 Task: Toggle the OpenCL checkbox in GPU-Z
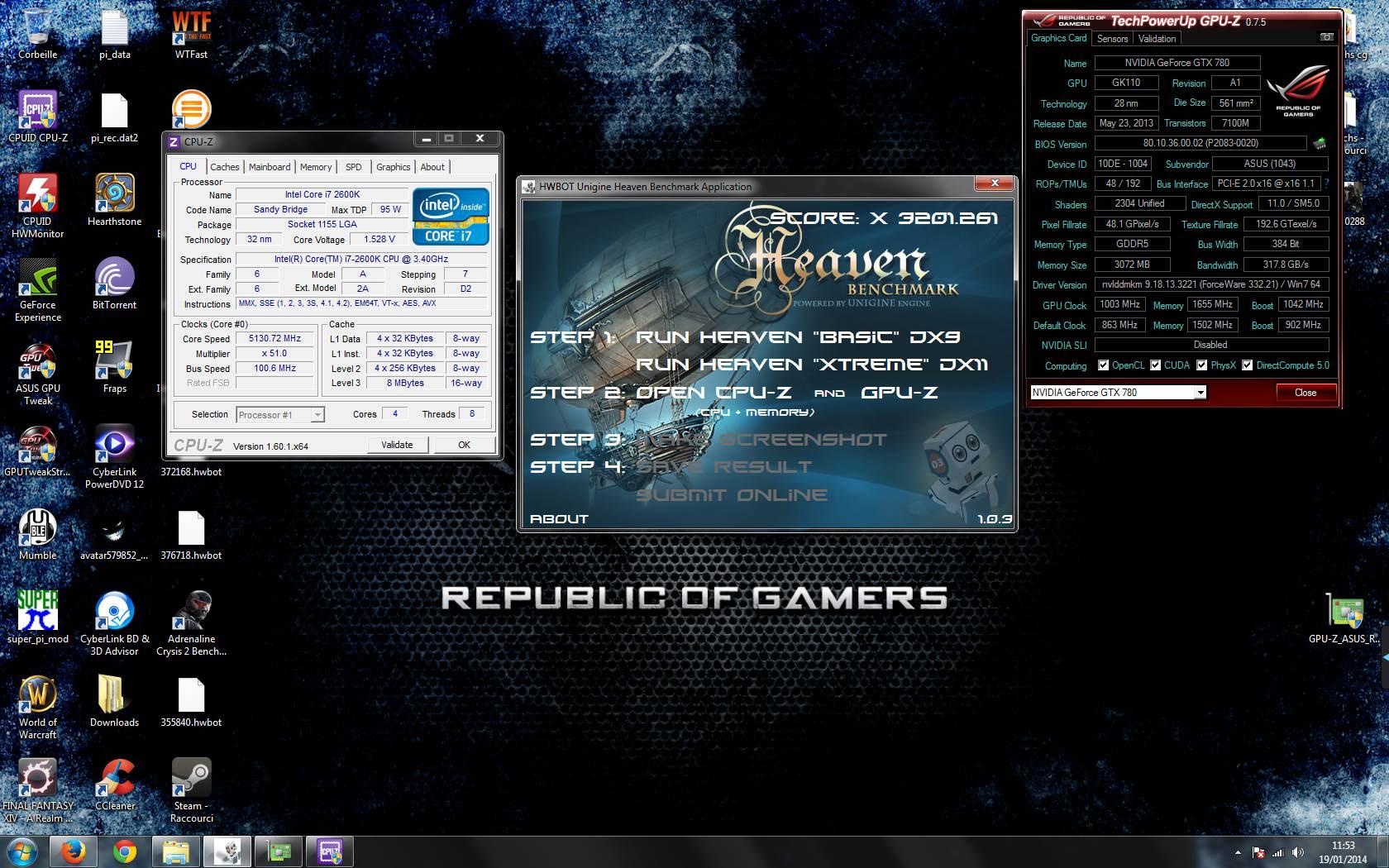(1103, 365)
